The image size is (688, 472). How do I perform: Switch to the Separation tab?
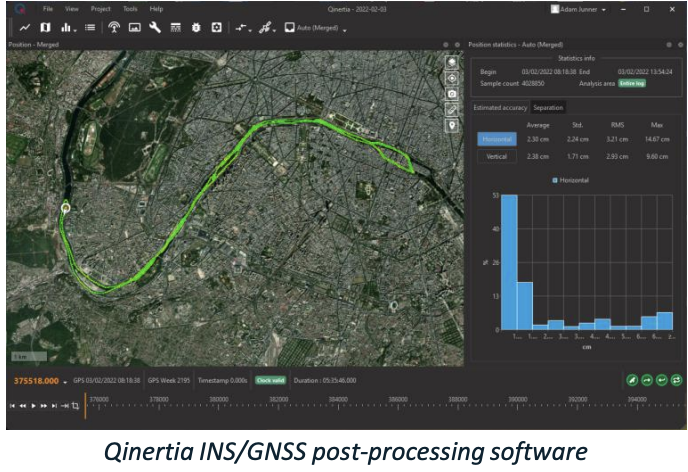point(548,107)
